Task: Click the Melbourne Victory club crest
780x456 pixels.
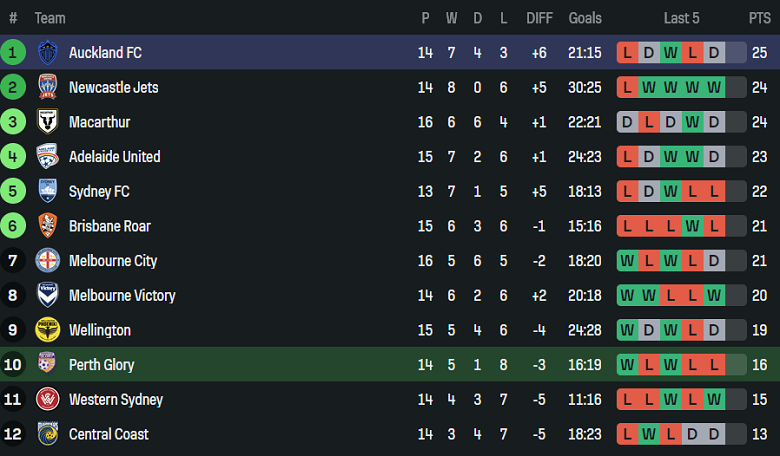Action: (48, 295)
